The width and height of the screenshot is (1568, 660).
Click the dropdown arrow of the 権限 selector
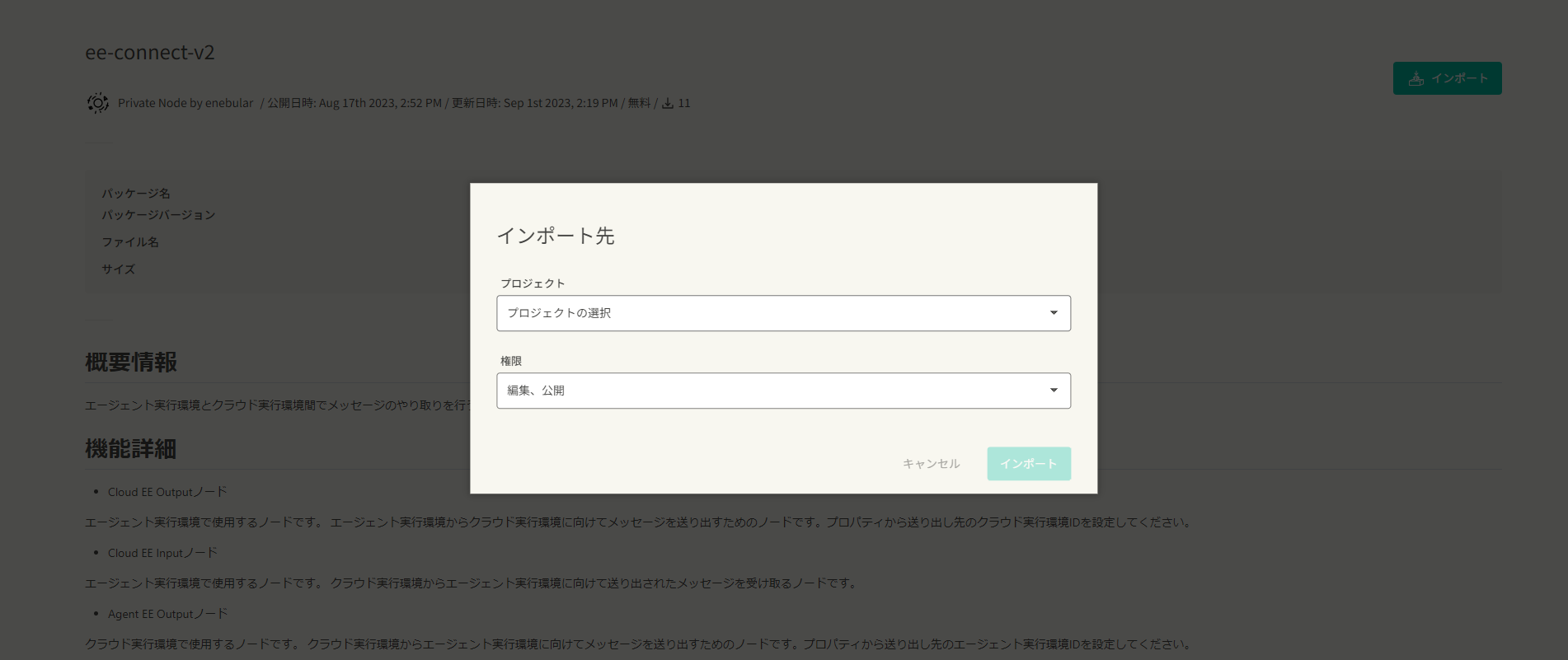1054,391
